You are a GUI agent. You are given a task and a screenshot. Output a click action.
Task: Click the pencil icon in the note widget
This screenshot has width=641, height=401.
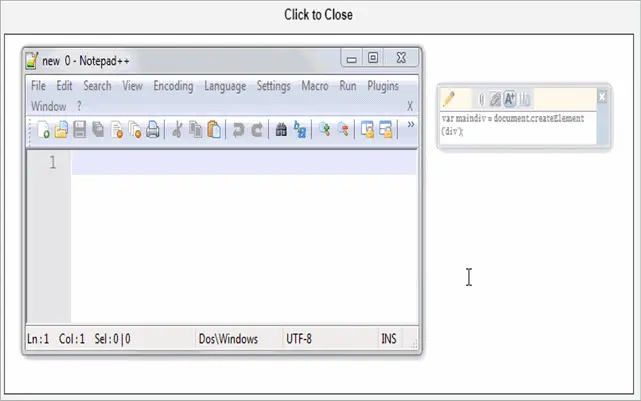[x=449, y=99]
